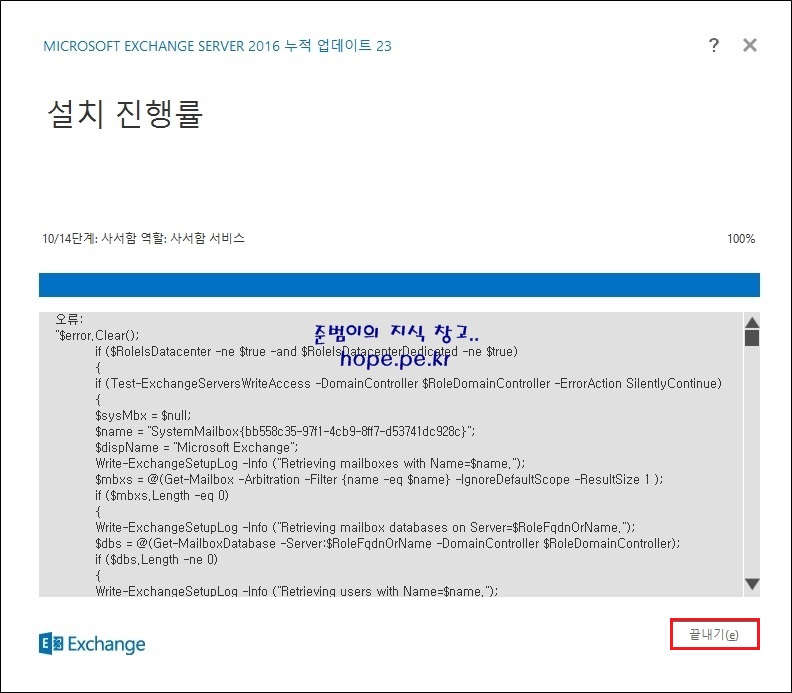Image resolution: width=792 pixels, height=693 pixels.
Task: Click the scroll down arrow in error log
Action: [x=752, y=584]
